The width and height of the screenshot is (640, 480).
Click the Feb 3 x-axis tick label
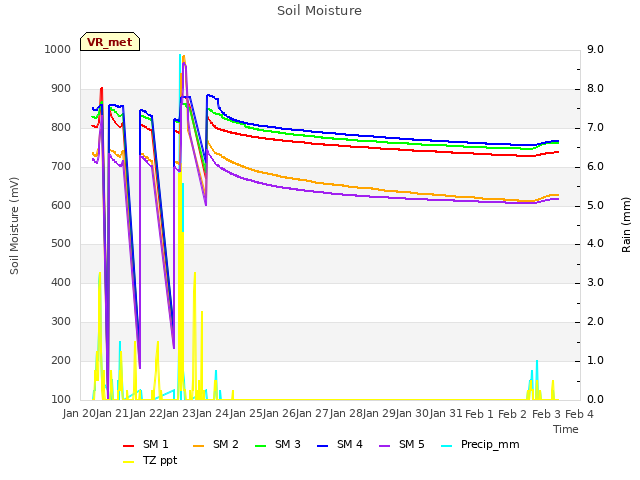coord(546,414)
